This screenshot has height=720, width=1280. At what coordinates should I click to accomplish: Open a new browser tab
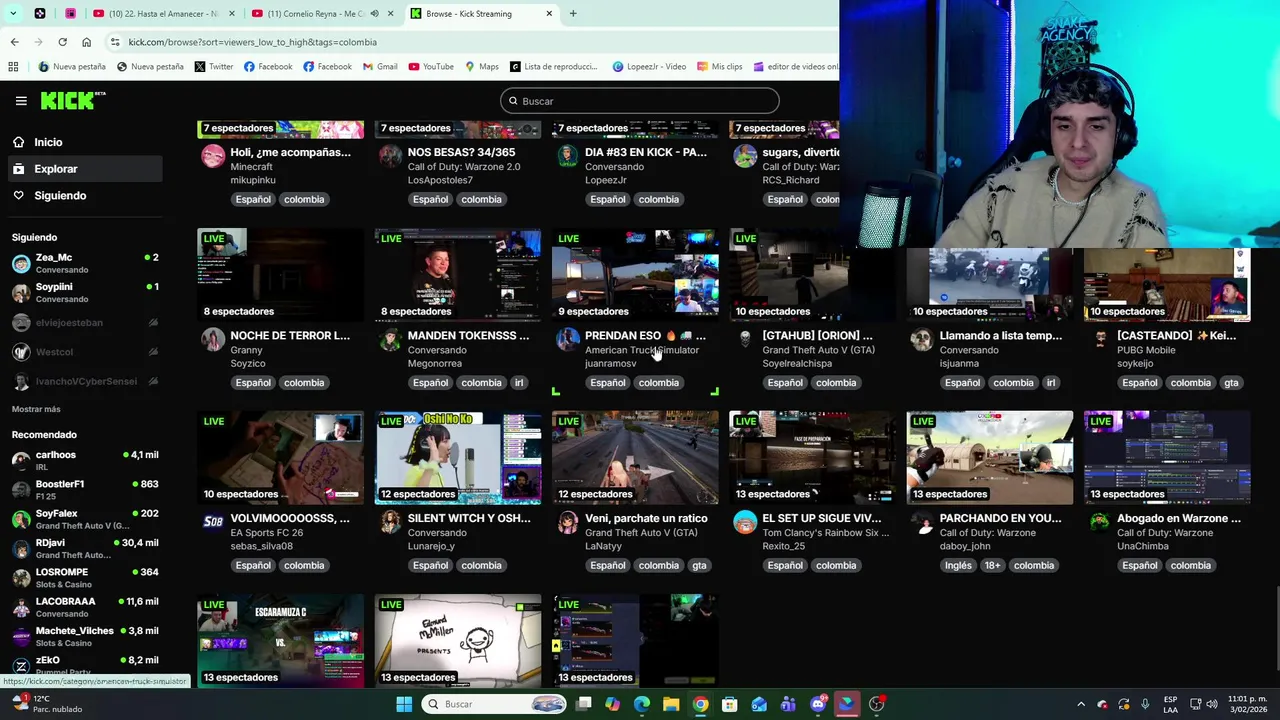(573, 14)
